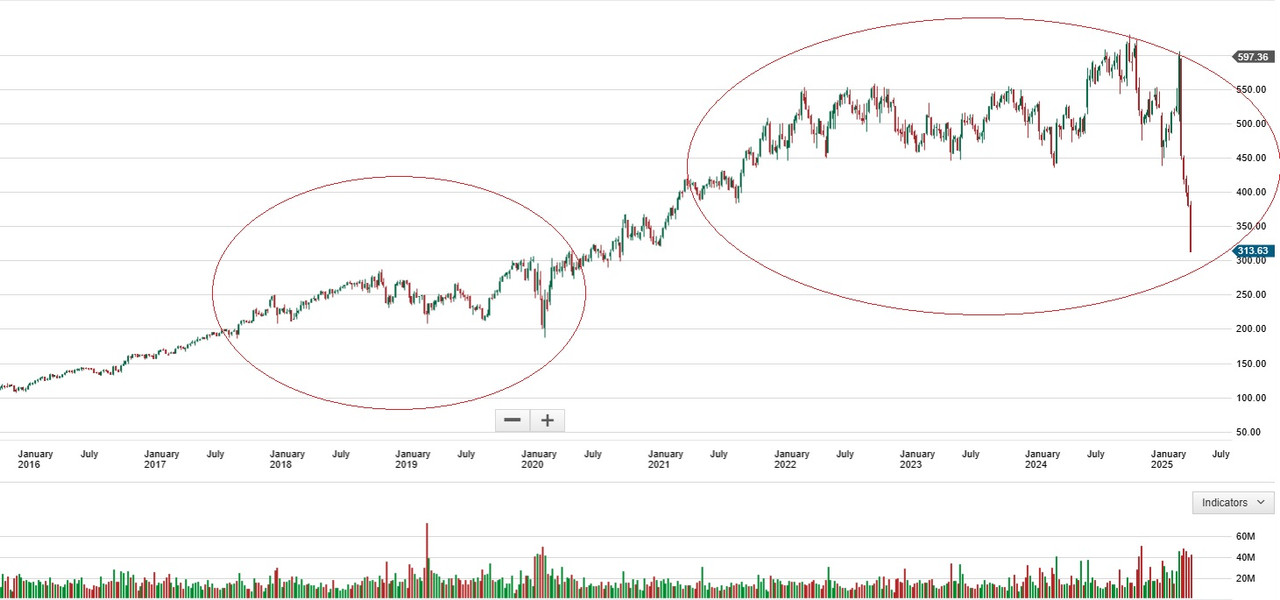The image size is (1280, 600).
Task: Click the tallest red volume bar spike
Action: 427,560
